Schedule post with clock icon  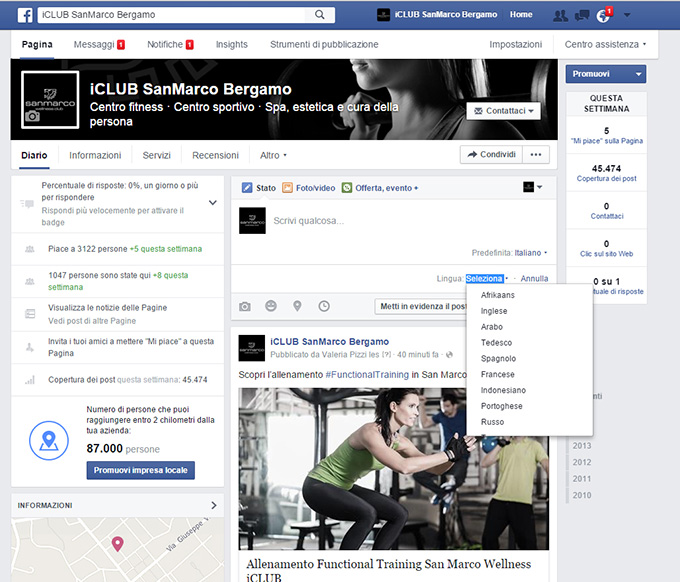324,306
